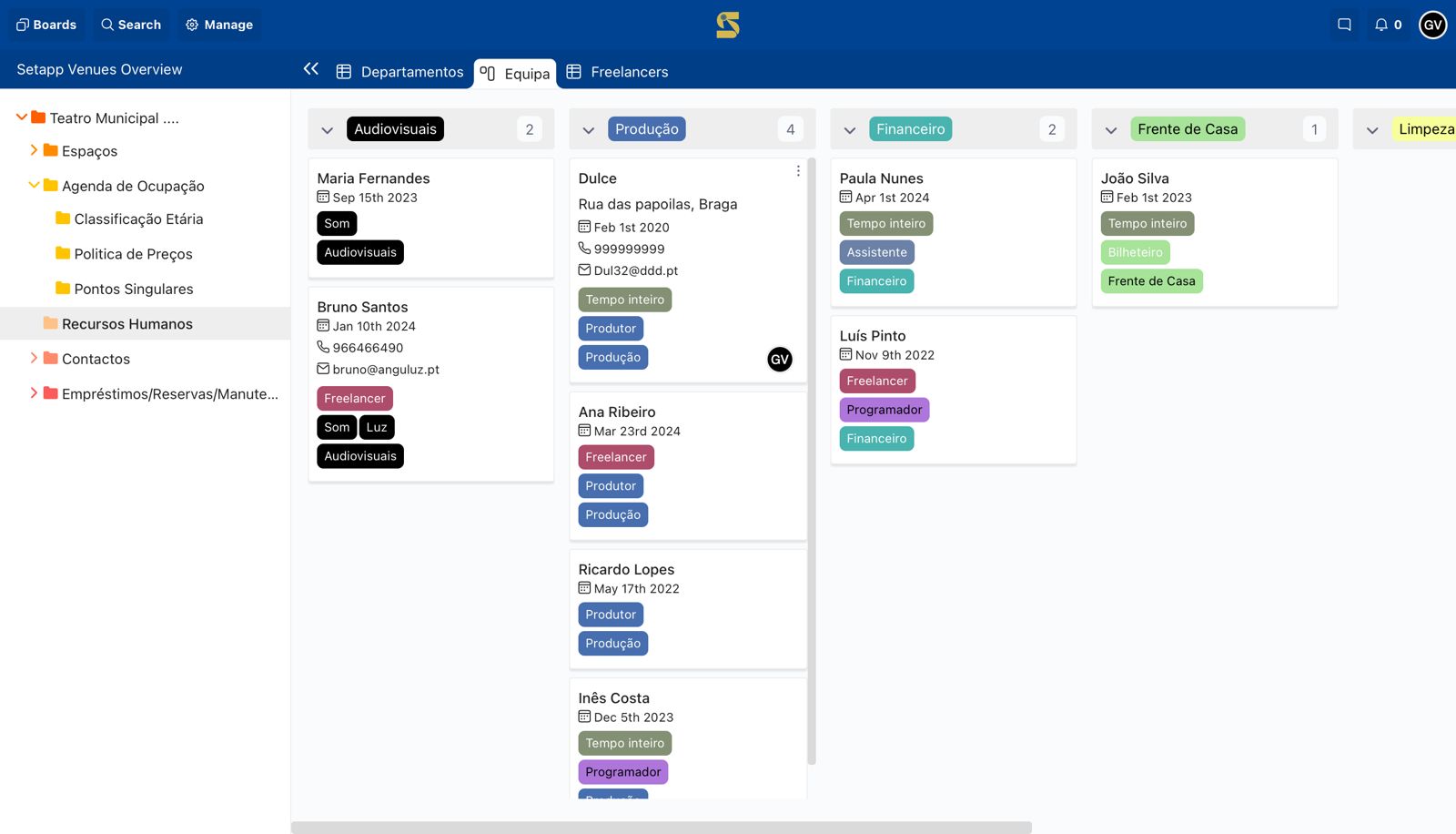Collapse the sidebar with the double-chevron icon

[x=310, y=68]
